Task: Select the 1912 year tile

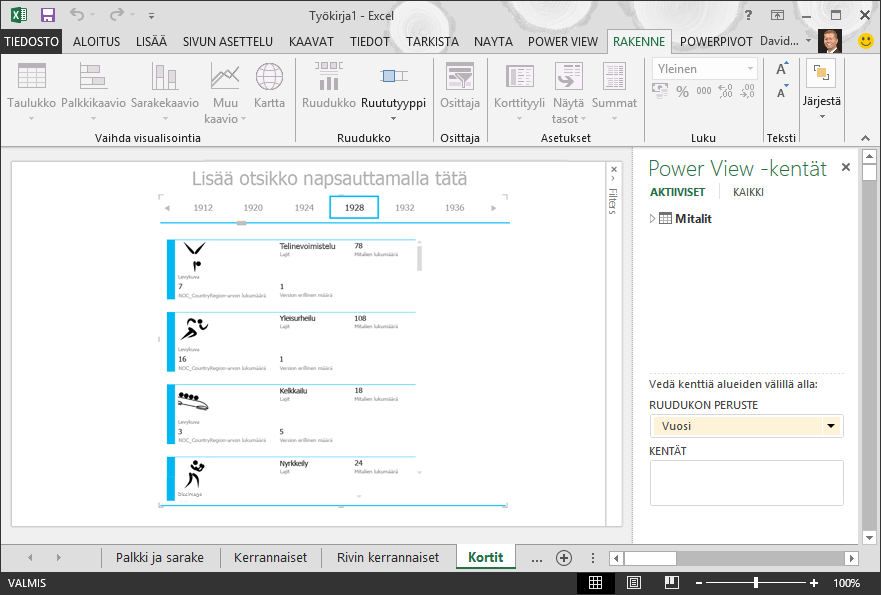Action: coord(203,207)
